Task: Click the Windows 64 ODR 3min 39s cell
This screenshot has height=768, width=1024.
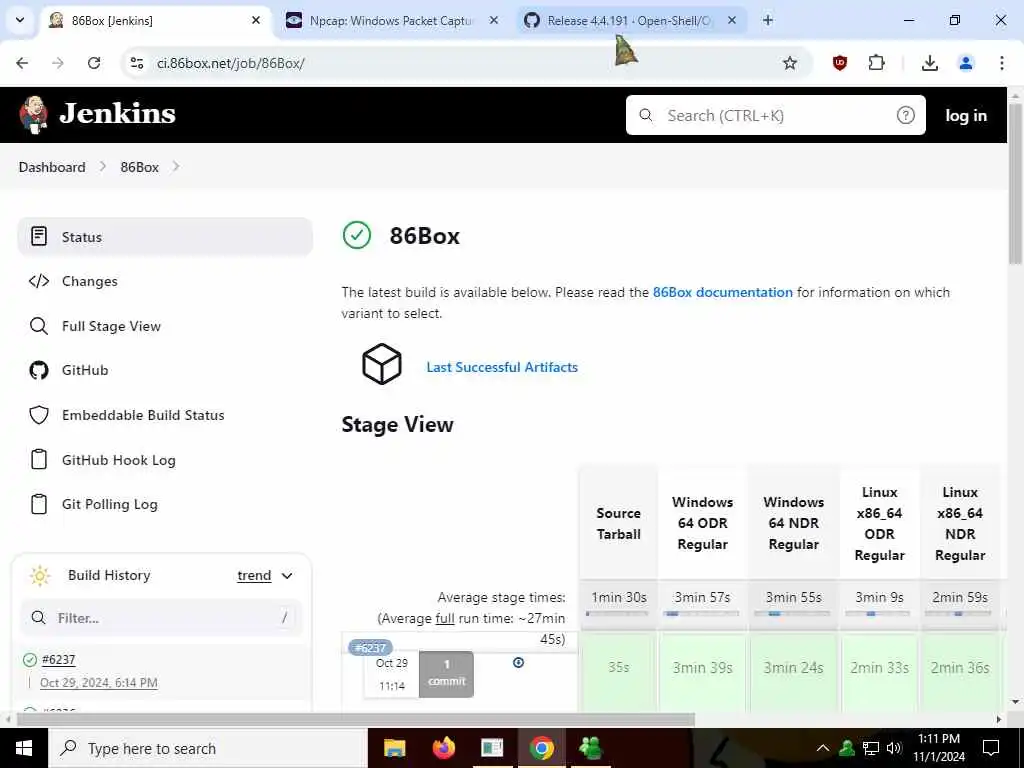Action: (x=703, y=671)
